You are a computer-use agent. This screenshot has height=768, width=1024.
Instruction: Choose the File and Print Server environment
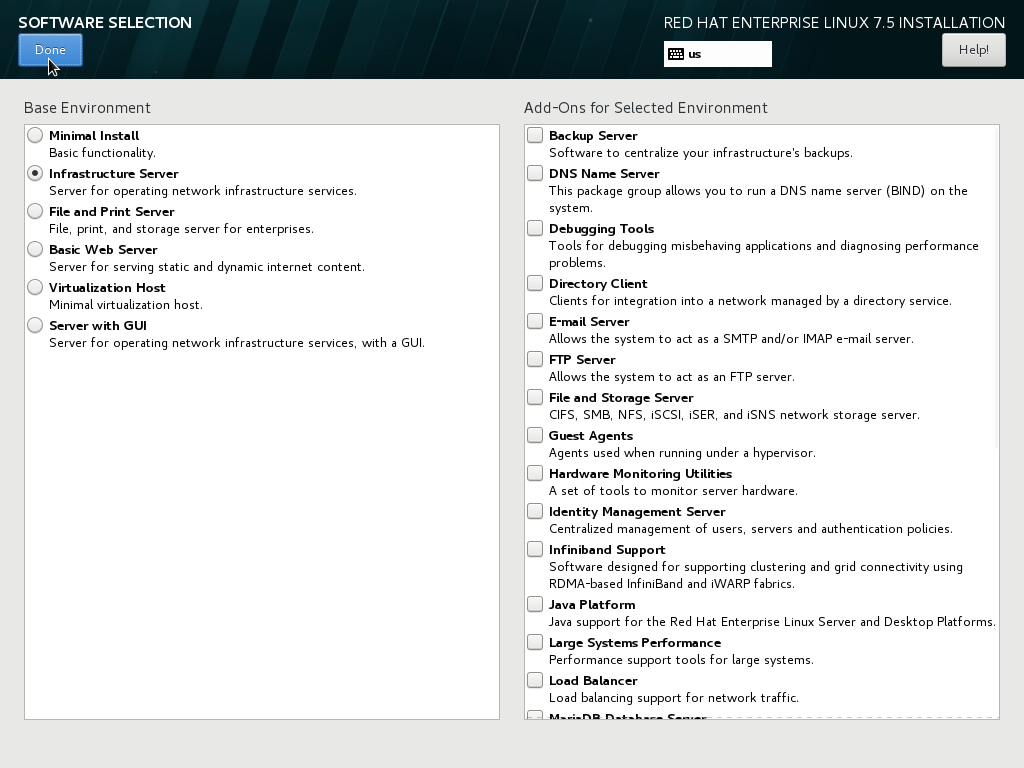coord(35,211)
